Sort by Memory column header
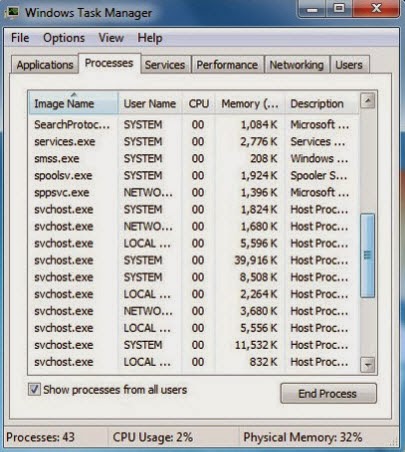This screenshot has width=405, height=452. click(x=250, y=104)
